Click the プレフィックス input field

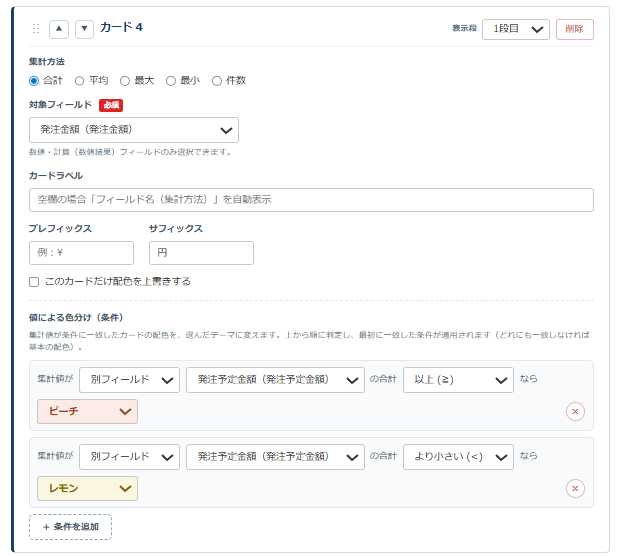(x=81, y=253)
